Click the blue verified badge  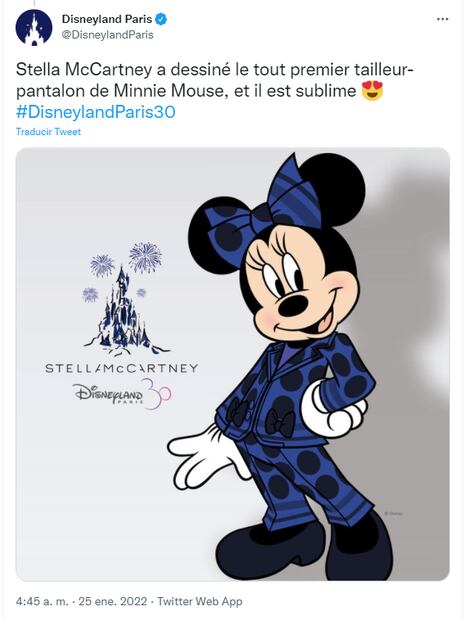[161, 19]
